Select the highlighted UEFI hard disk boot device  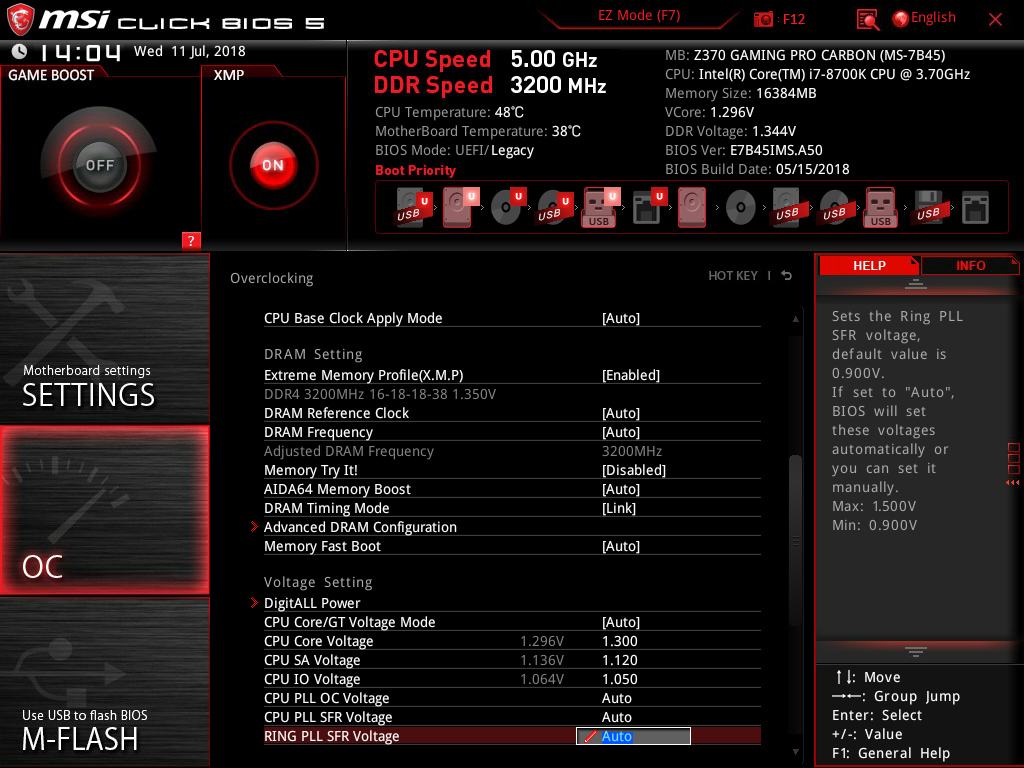coord(460,208)
